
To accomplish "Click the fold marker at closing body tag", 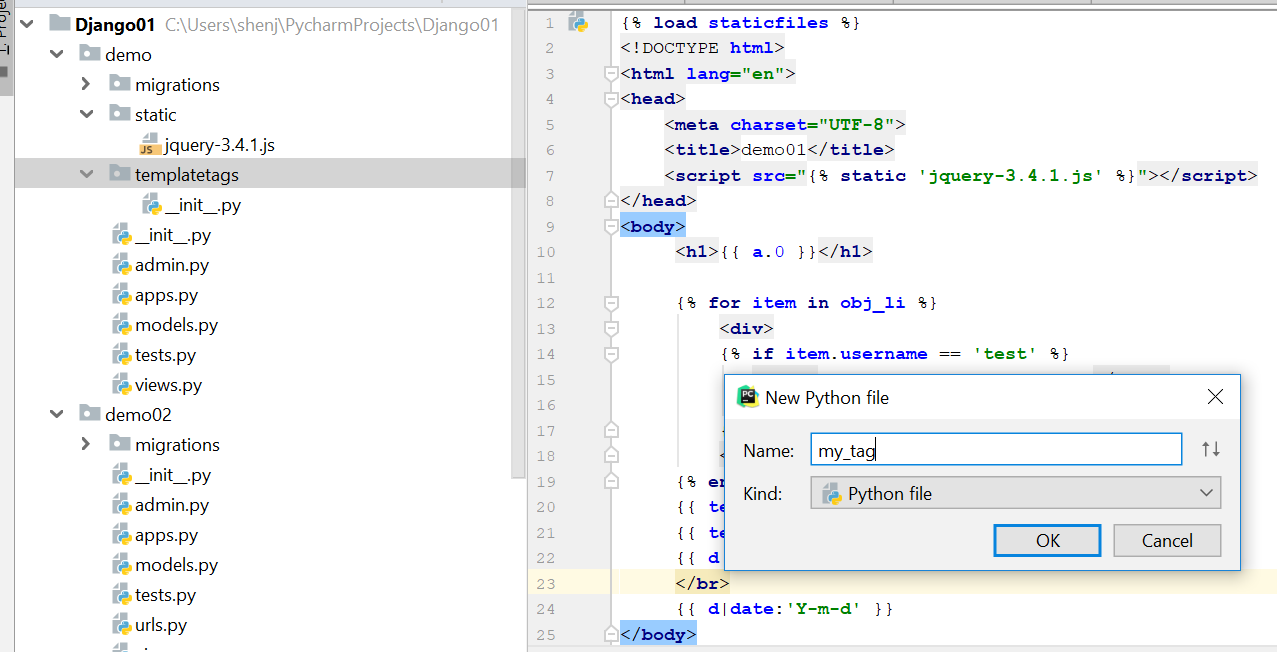I will (x=611, y=634).
